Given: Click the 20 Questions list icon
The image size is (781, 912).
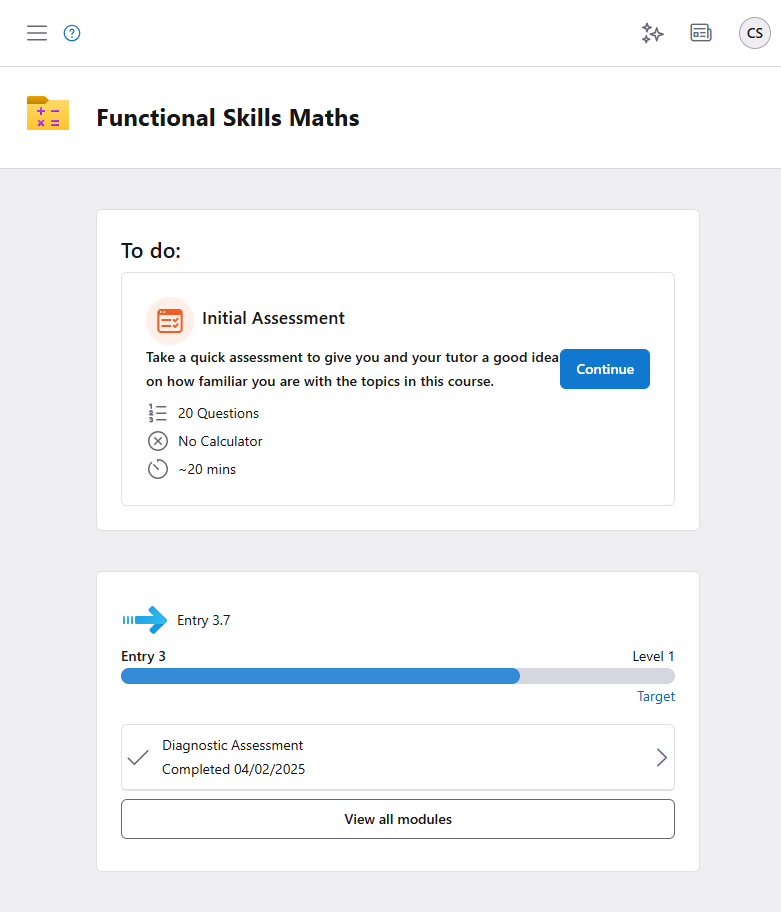Looking at the screenshot, I should 157,413.
